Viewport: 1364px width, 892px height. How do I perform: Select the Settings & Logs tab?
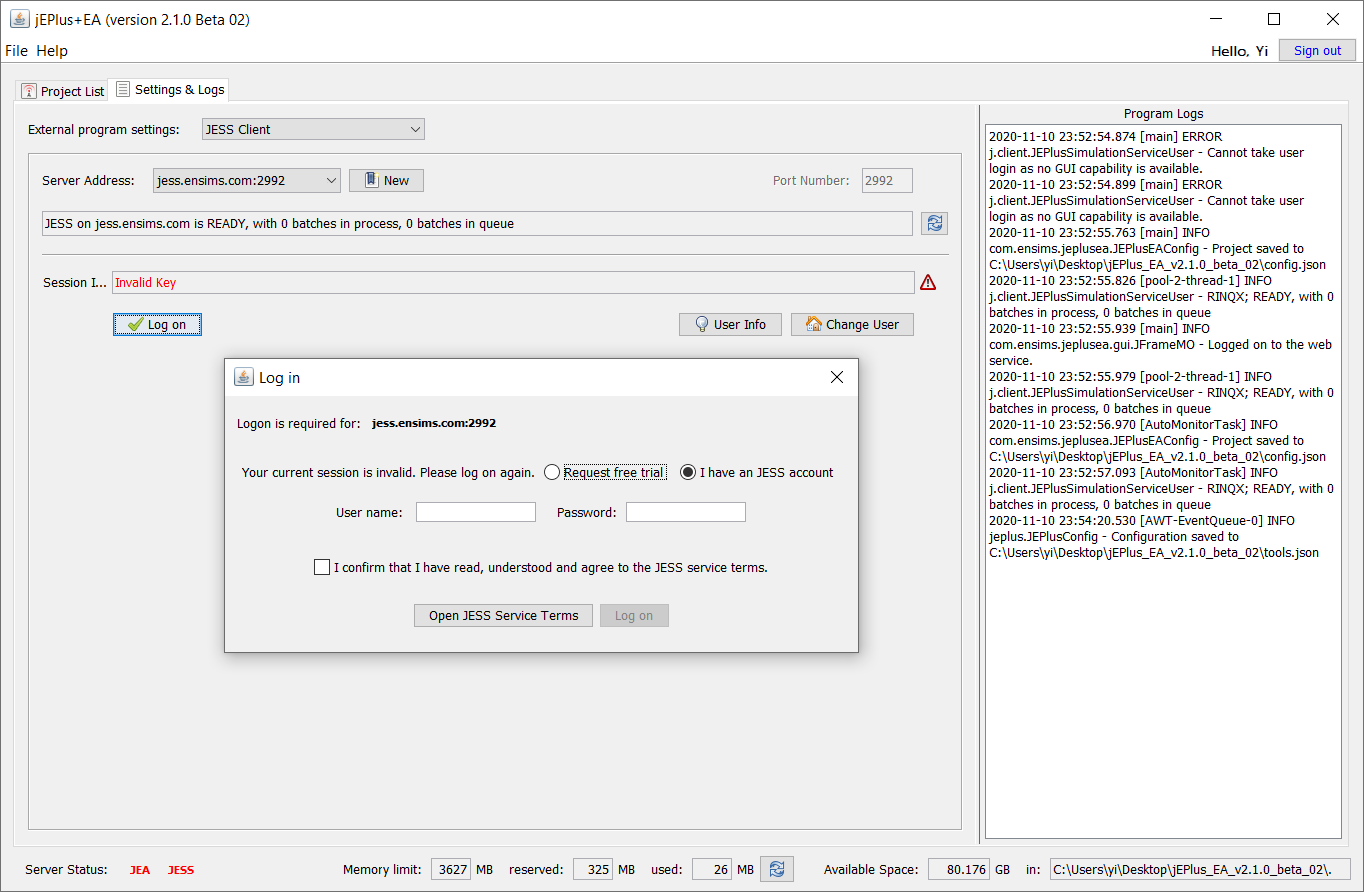click(169, 89)
